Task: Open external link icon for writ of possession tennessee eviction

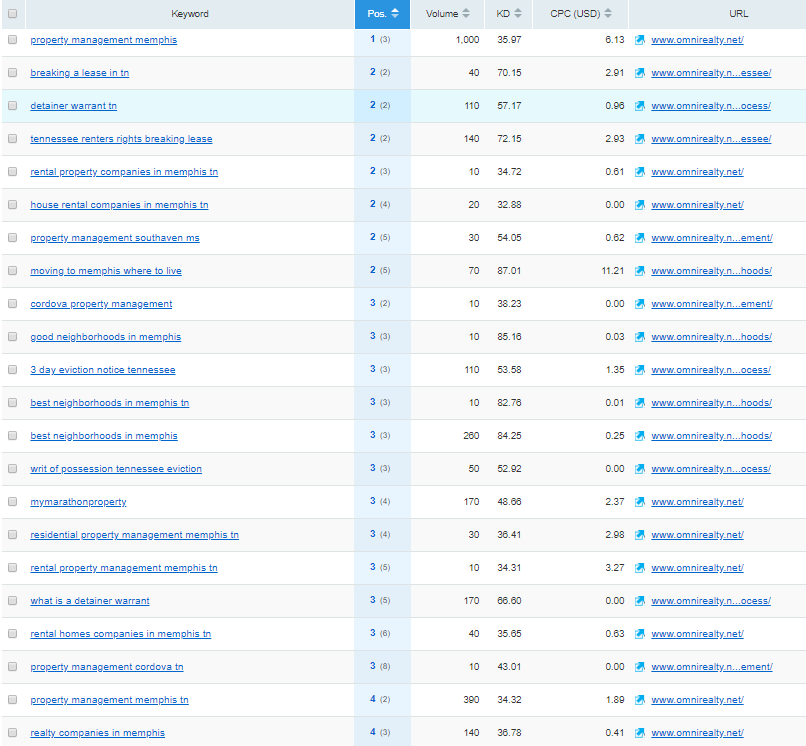Action: coord(639,469)
